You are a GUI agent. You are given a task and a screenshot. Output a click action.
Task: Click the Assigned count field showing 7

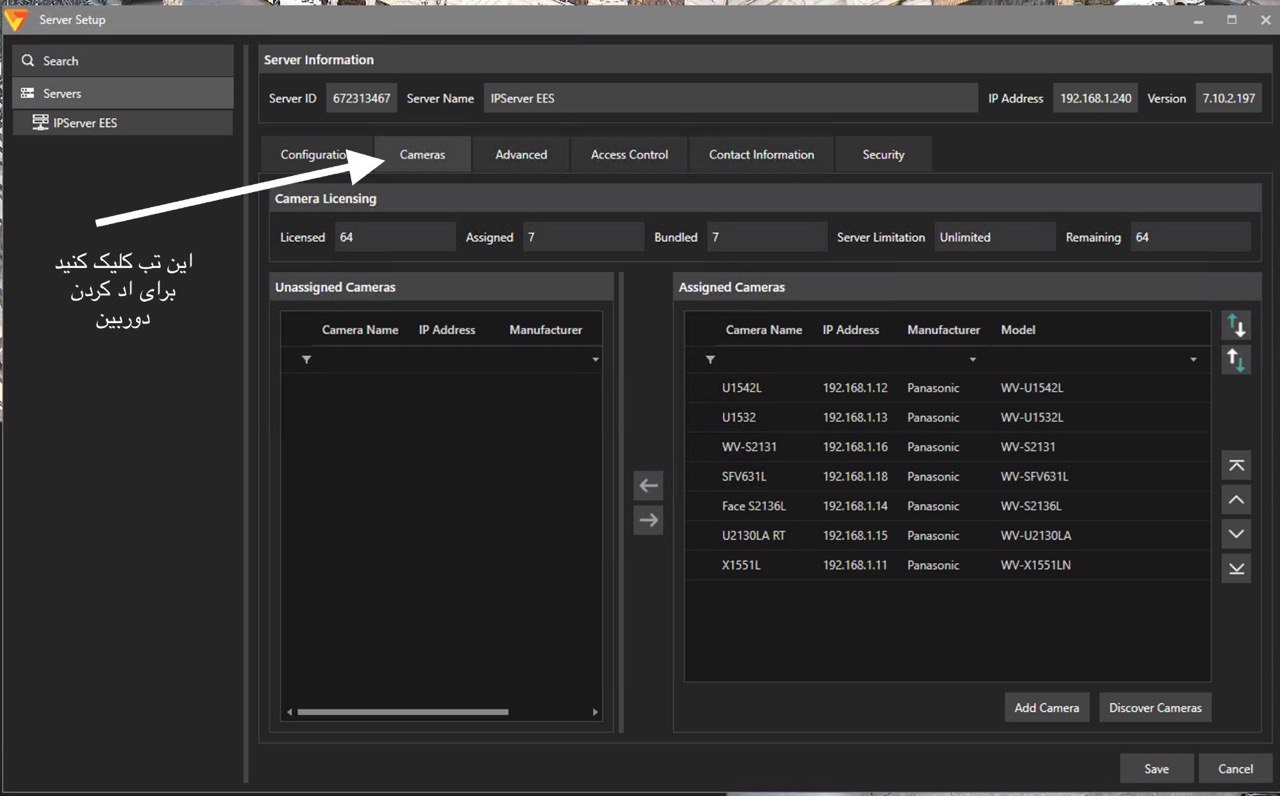(x=583, y=237)
